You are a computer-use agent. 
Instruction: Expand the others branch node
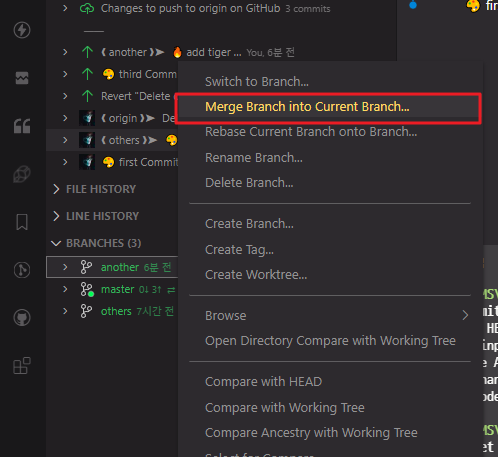pos(65,311)
